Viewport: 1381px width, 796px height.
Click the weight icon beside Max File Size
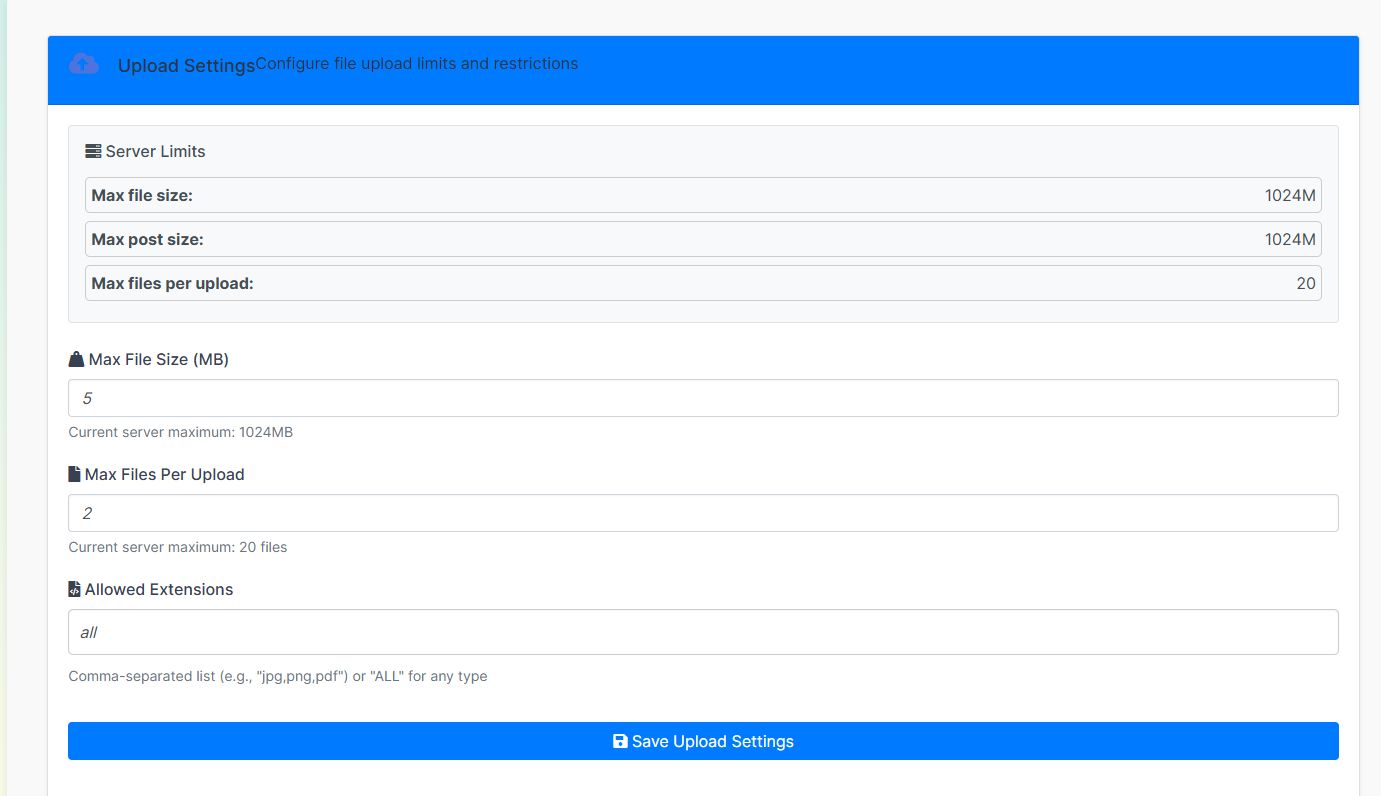tap(76, 359)
